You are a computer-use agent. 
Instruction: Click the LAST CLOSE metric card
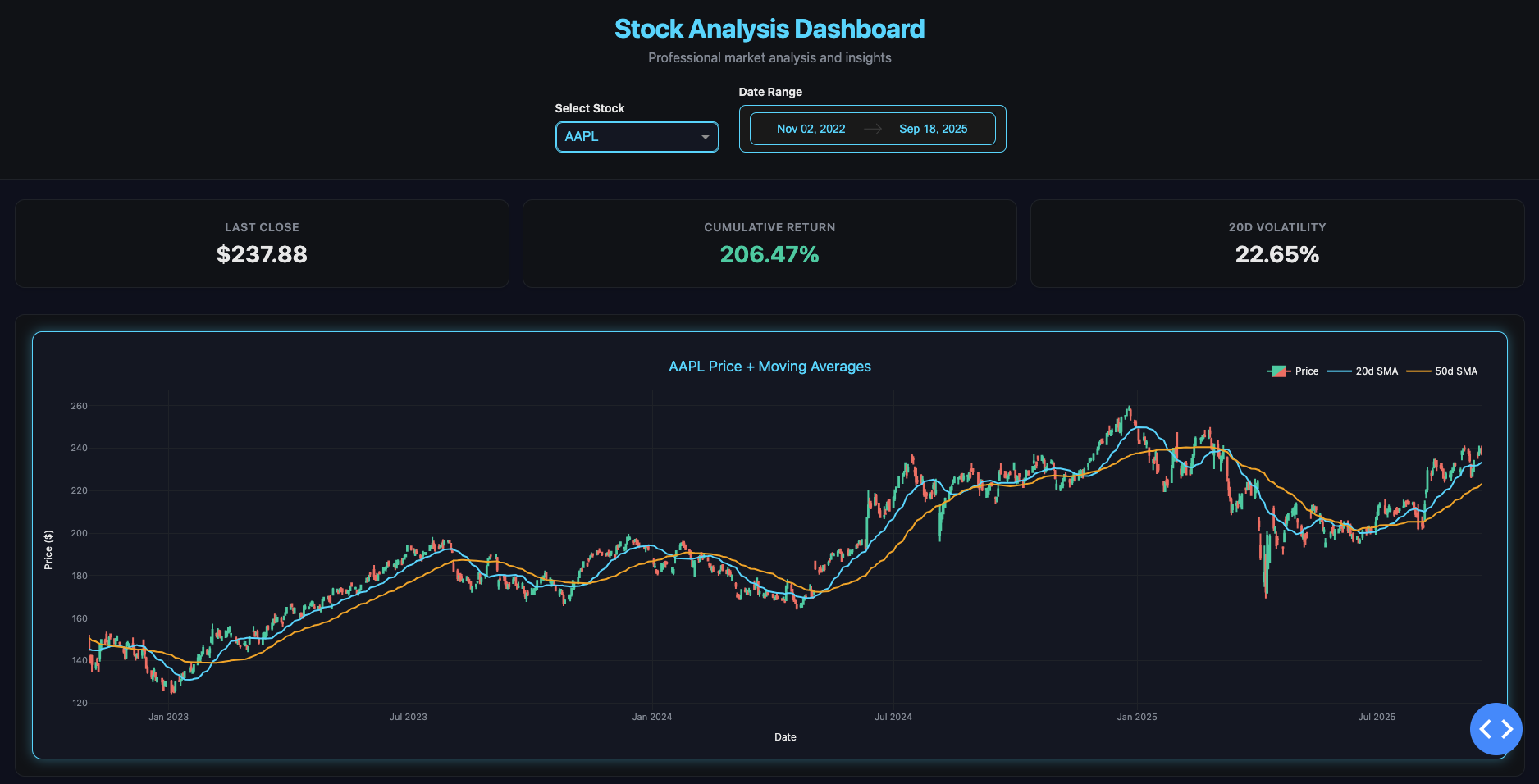[x=263, y=243]
